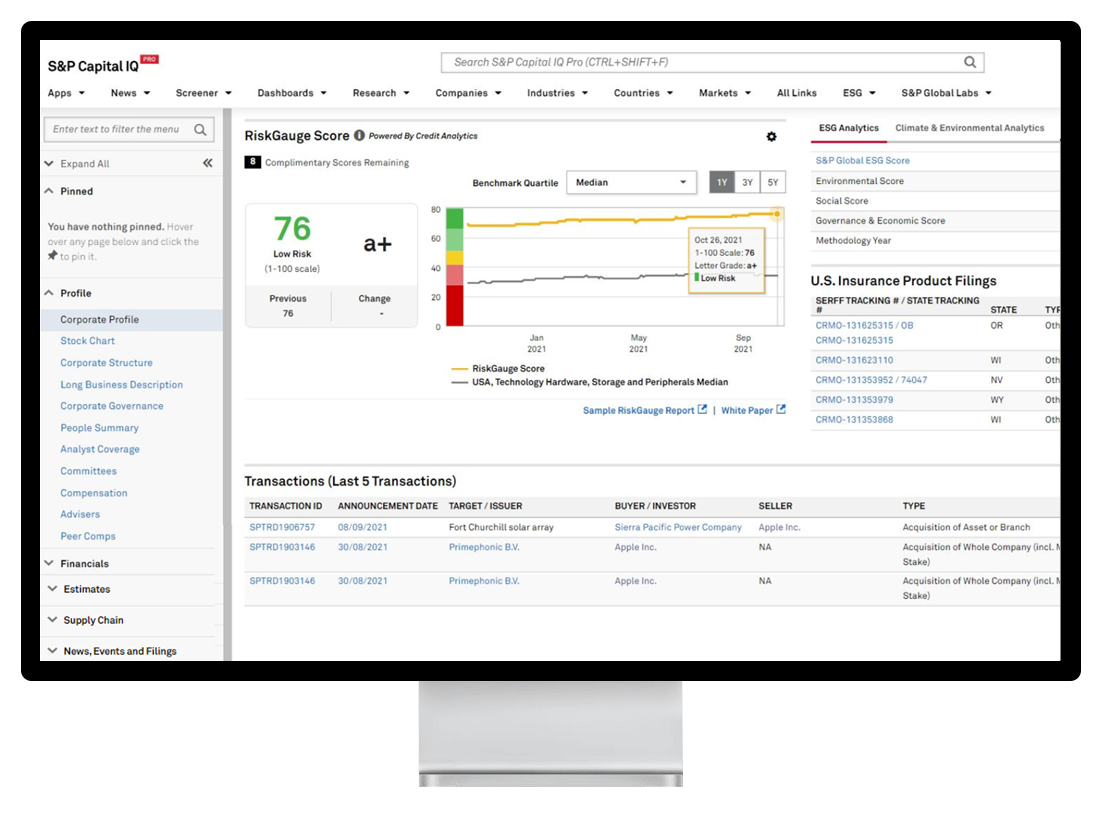Open Corporate Structure in the sidebar
The height and width of the screenshot is (820, 1100).
click(106, 363)
